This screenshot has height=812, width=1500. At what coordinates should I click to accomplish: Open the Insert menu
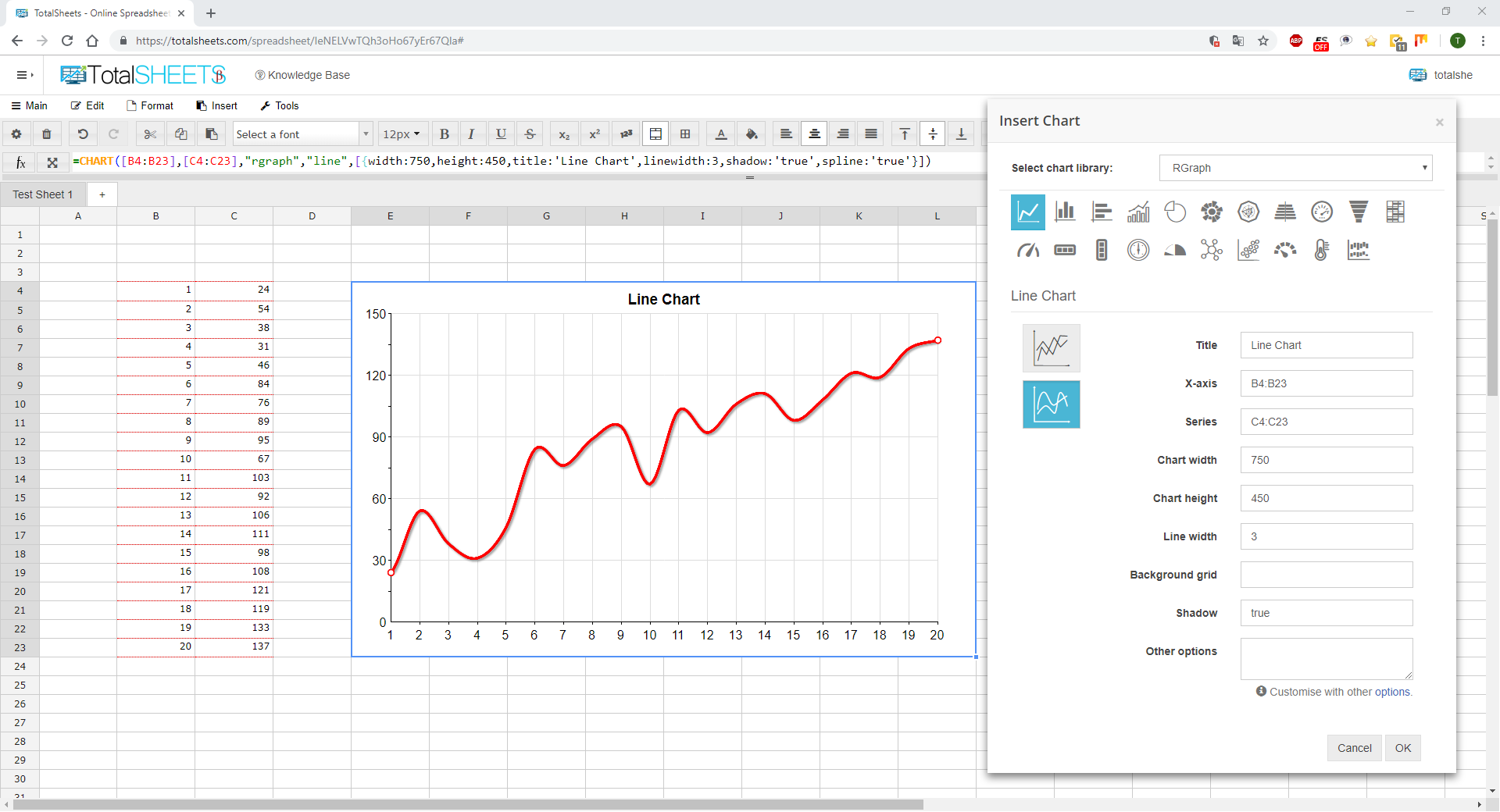217,105
